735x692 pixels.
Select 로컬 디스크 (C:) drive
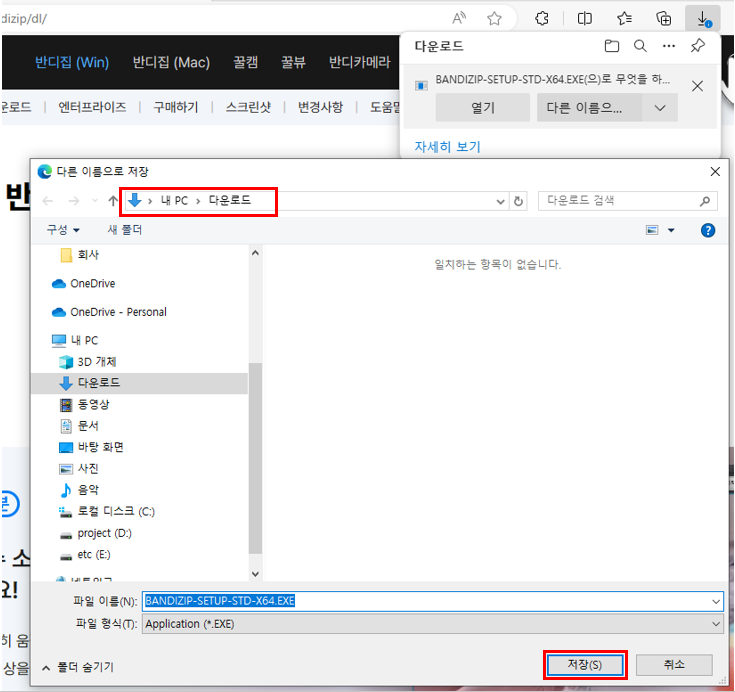(x=116, y=511)
